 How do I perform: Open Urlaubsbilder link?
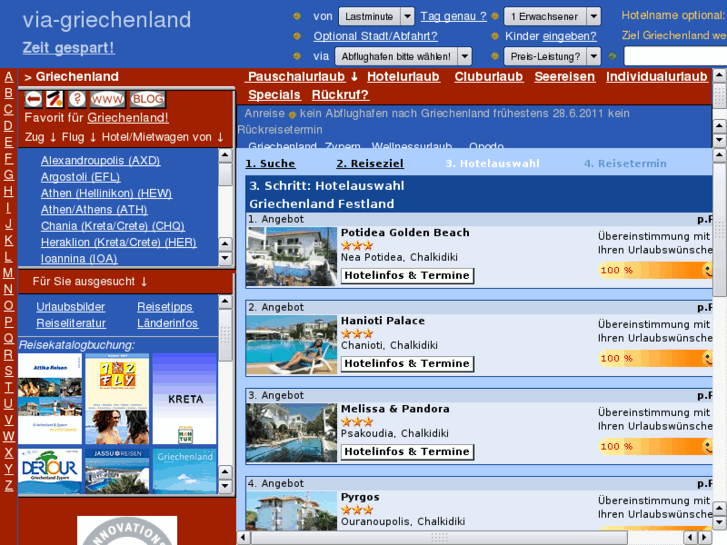point(70,307)
